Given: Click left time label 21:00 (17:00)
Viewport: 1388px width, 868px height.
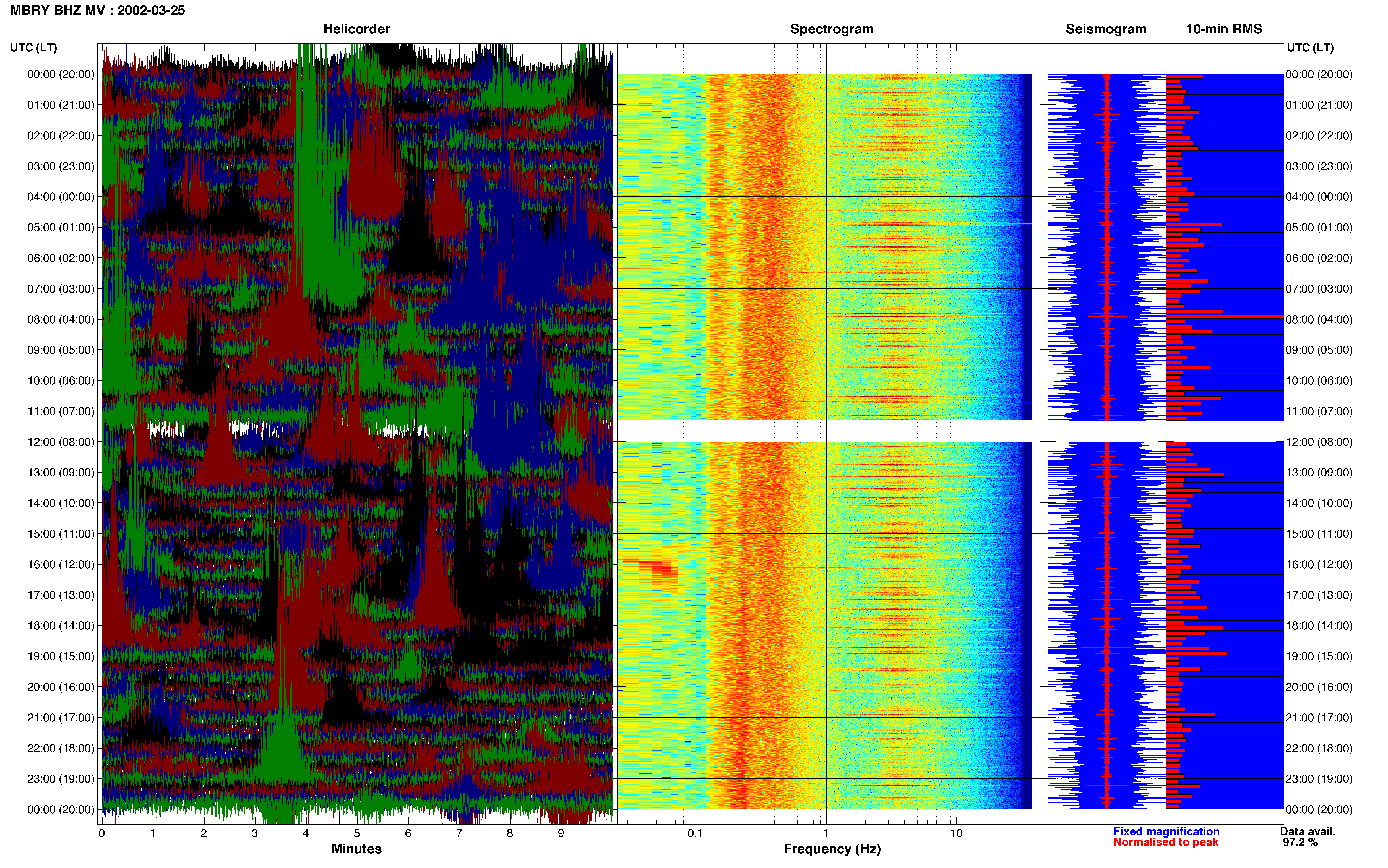Looking at the screenshot, I should pos(61,718).
